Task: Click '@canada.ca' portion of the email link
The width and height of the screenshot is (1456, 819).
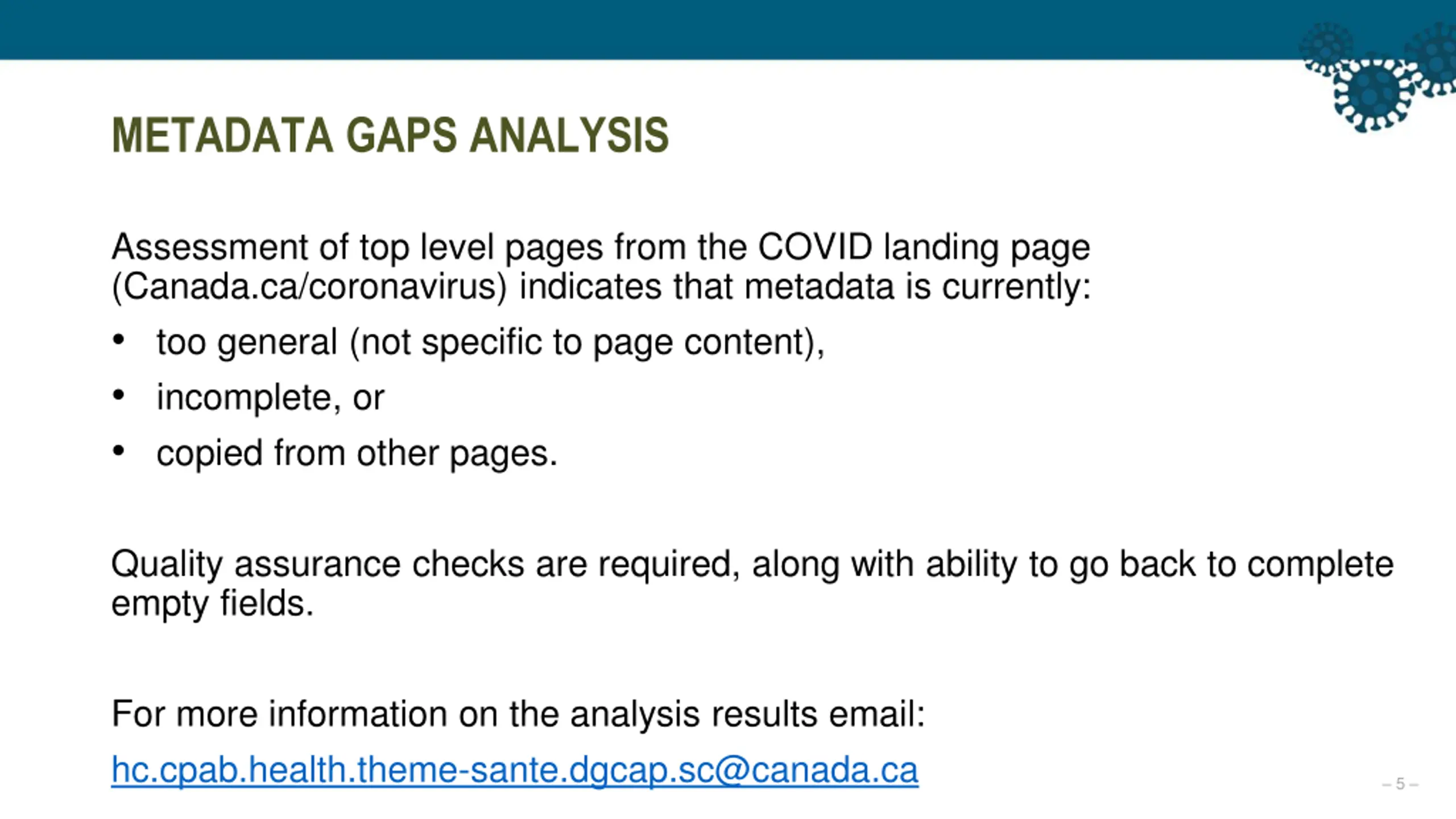Action: coord(816,771)
